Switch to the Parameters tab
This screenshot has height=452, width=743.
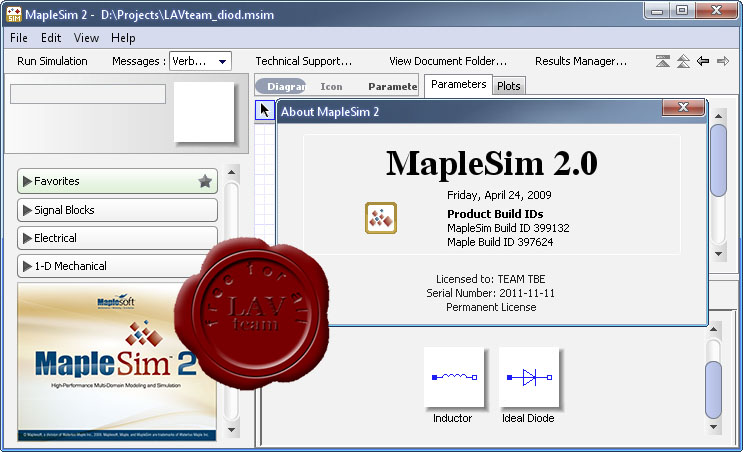pyautogui.click(x=458, y=85)
